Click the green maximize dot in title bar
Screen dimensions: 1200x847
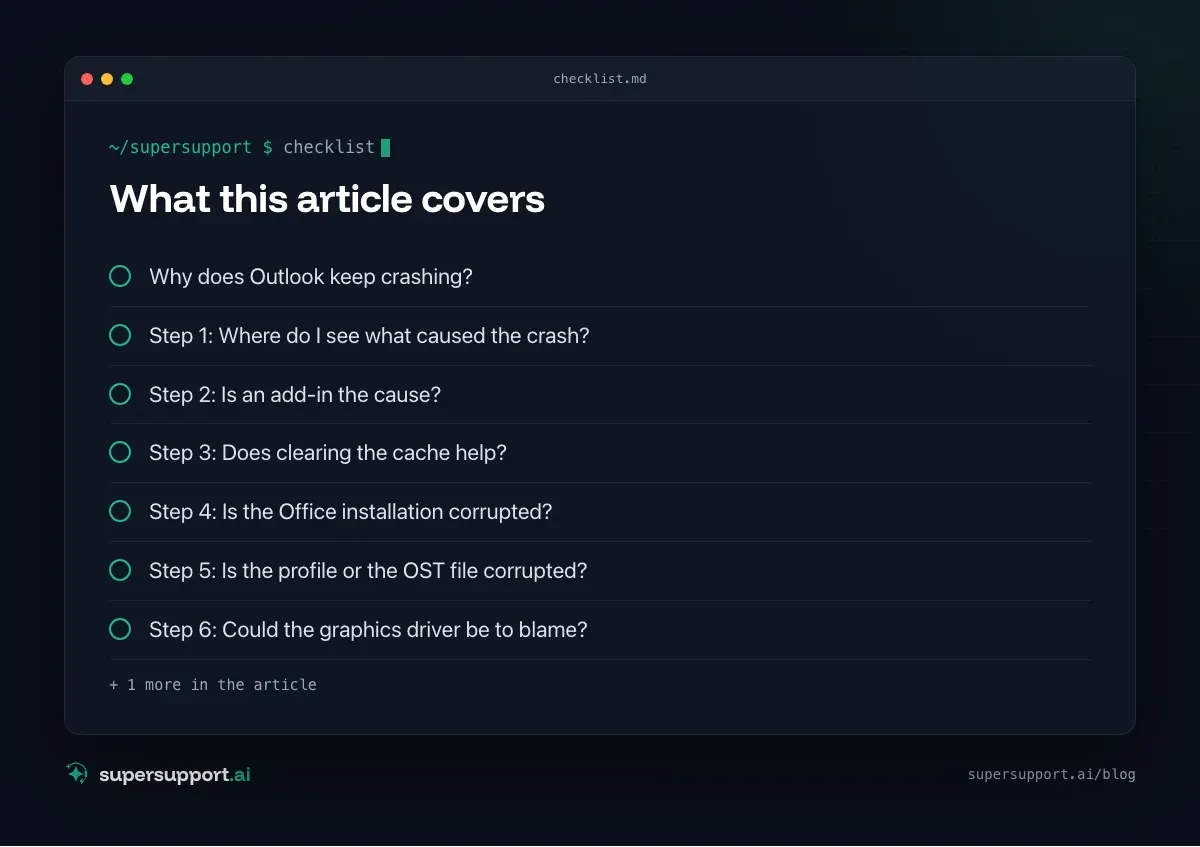[x=127, y=79]
